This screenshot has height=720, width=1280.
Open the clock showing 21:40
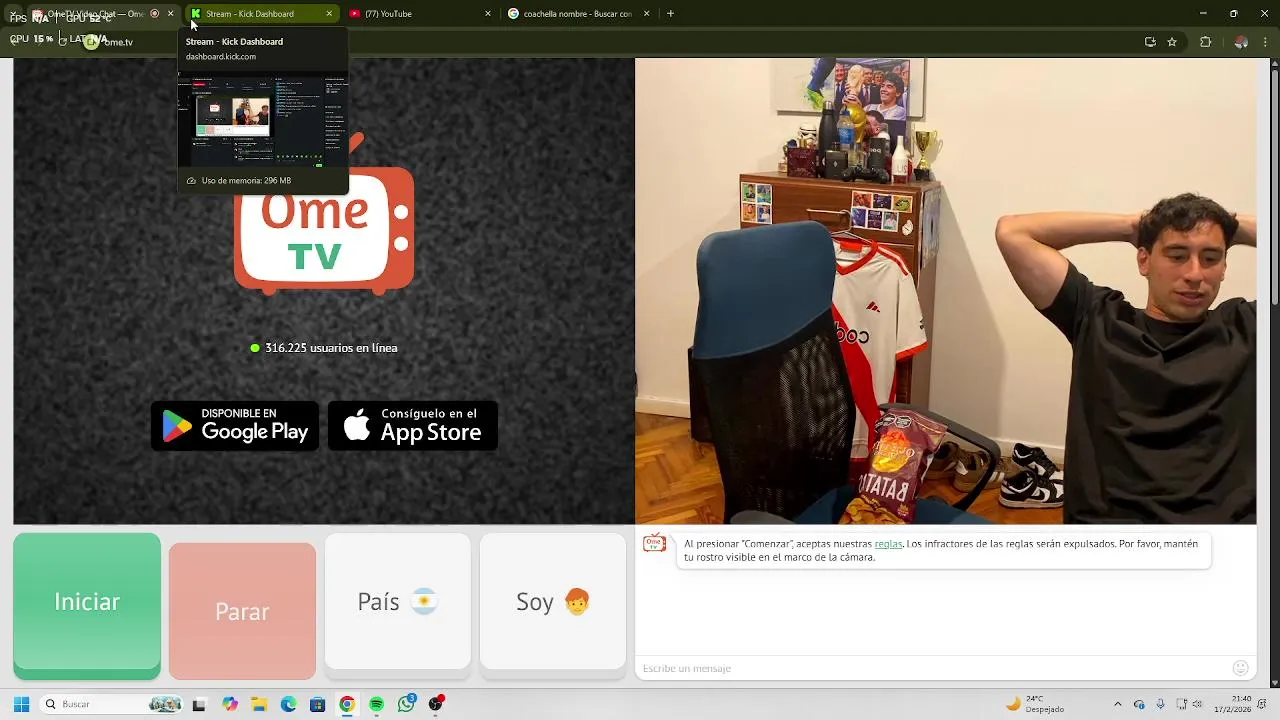(x=1232, y=704)
